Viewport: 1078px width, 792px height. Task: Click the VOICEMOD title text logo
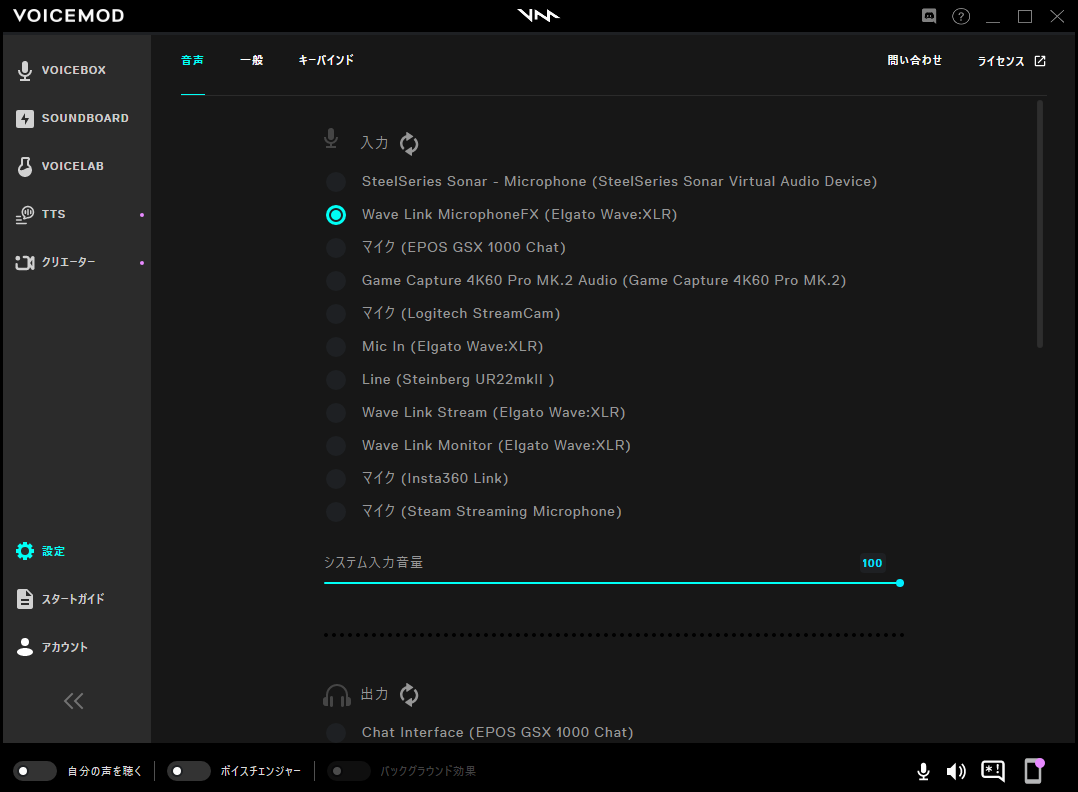click(x=69, y=16)
